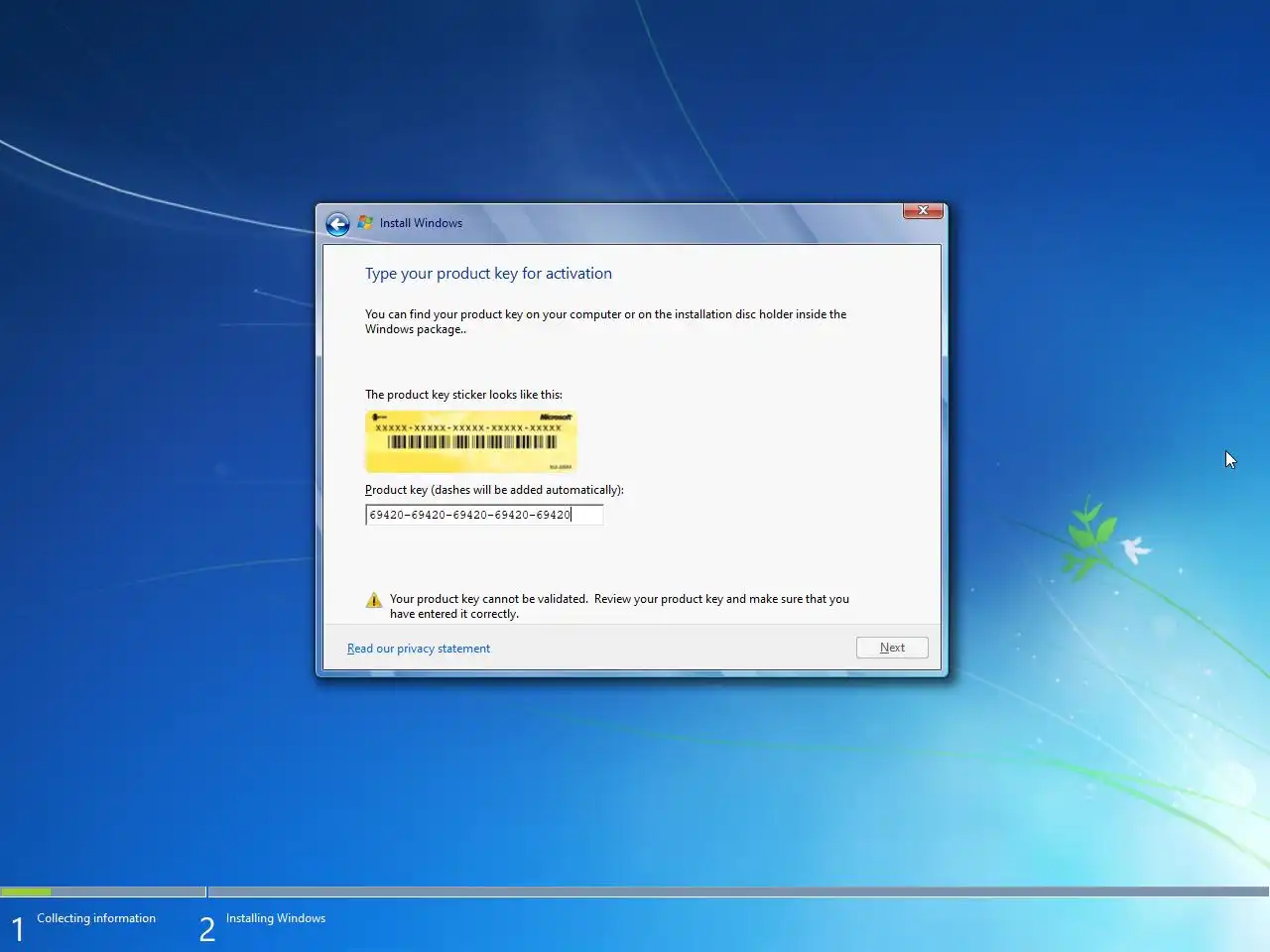Click the 'Product key (dashes will be added automatically)' label
Image resolution: width=1270 pixels, height=952 pixels.
[x=494, y=490]
